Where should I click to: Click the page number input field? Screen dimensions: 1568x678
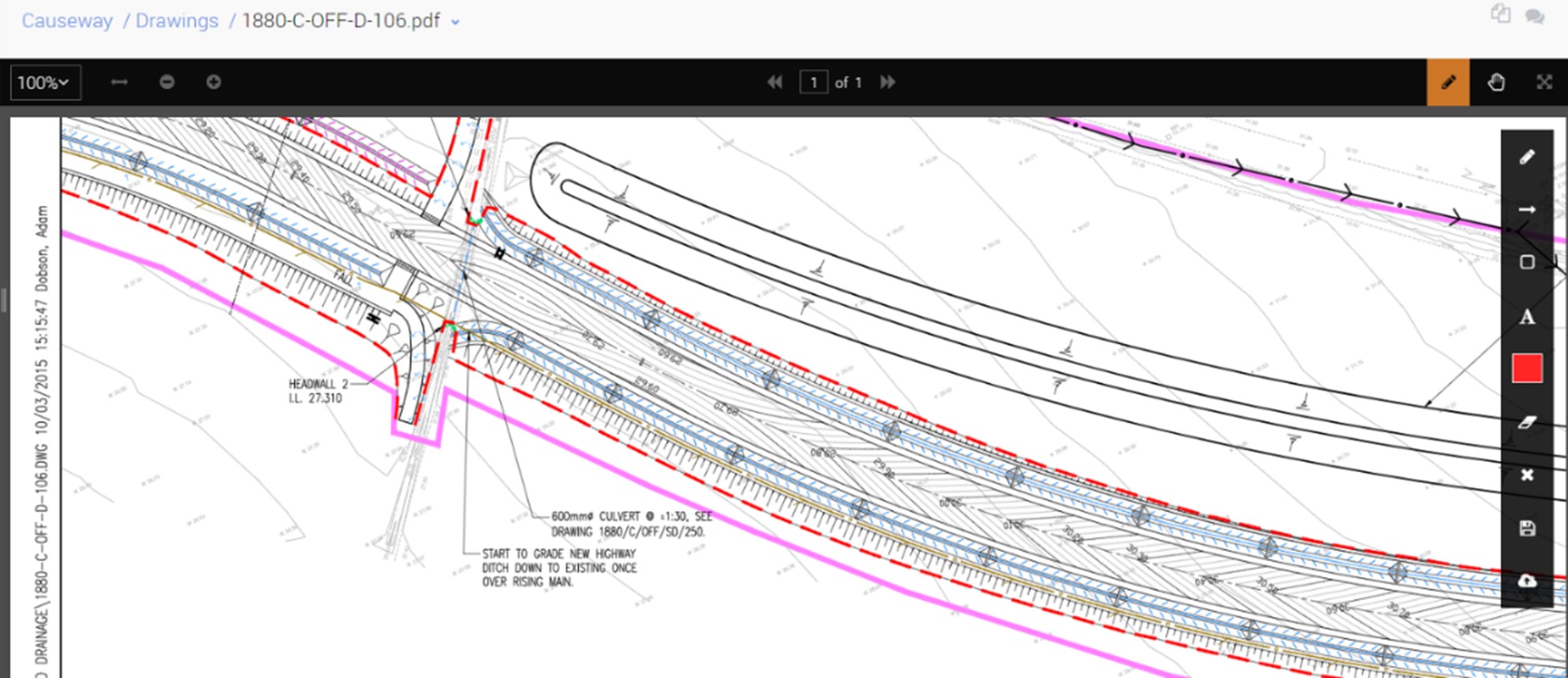click(x=814, y=82)
